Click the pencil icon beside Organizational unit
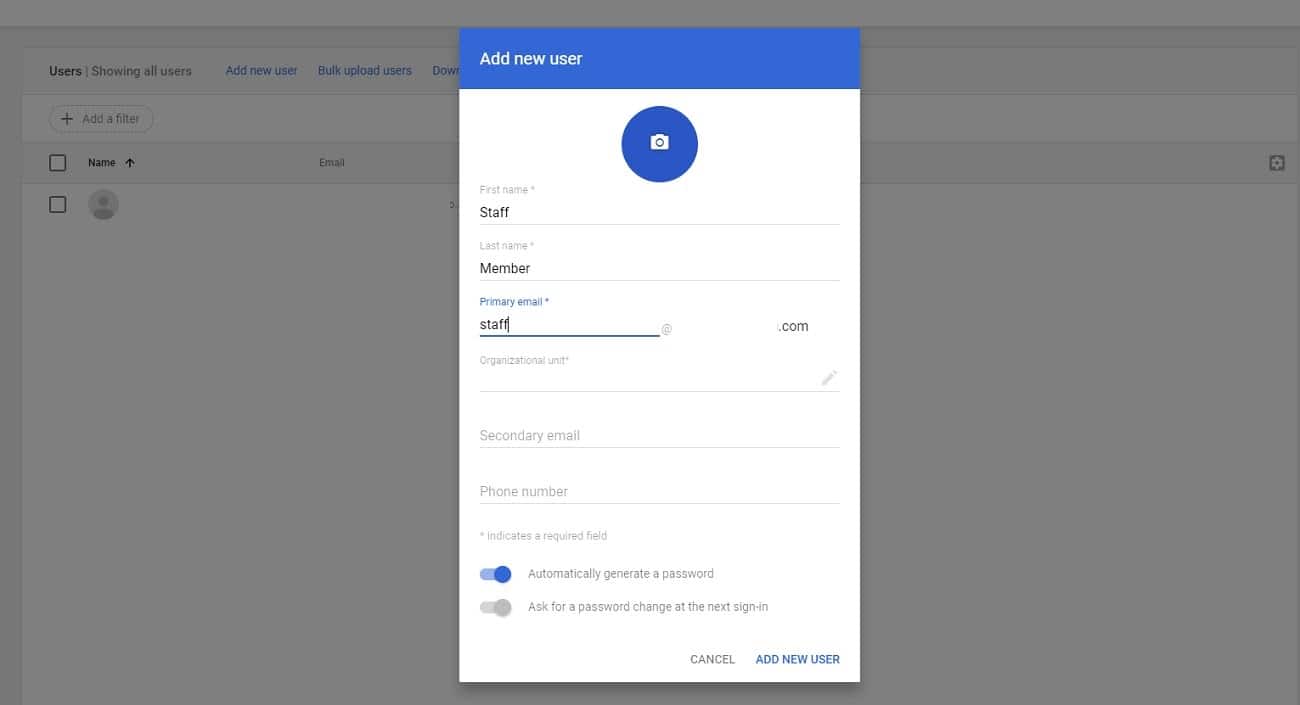Viewport: 1300px width, 705px height. [829, 377]
